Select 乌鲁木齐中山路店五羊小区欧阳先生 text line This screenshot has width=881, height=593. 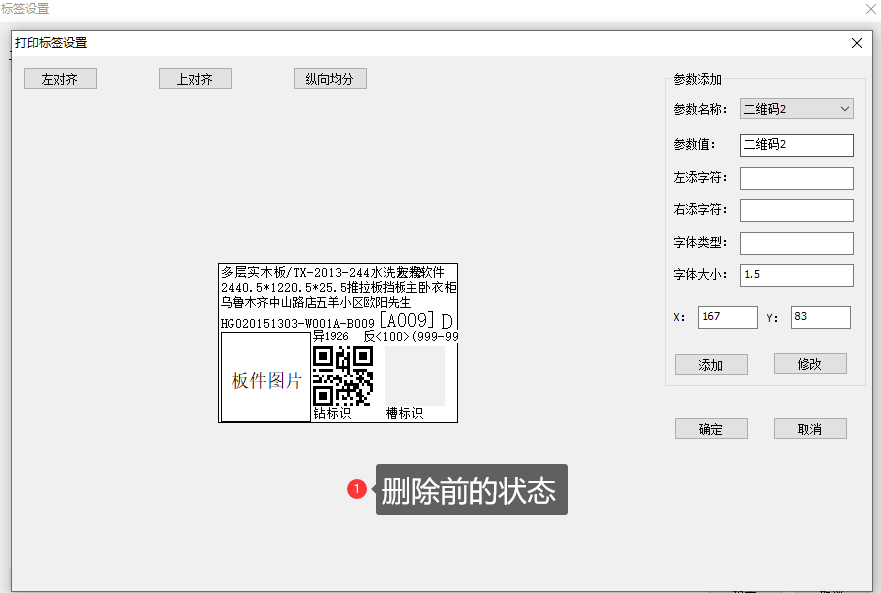pyautogui.click(x=316, y=302)
